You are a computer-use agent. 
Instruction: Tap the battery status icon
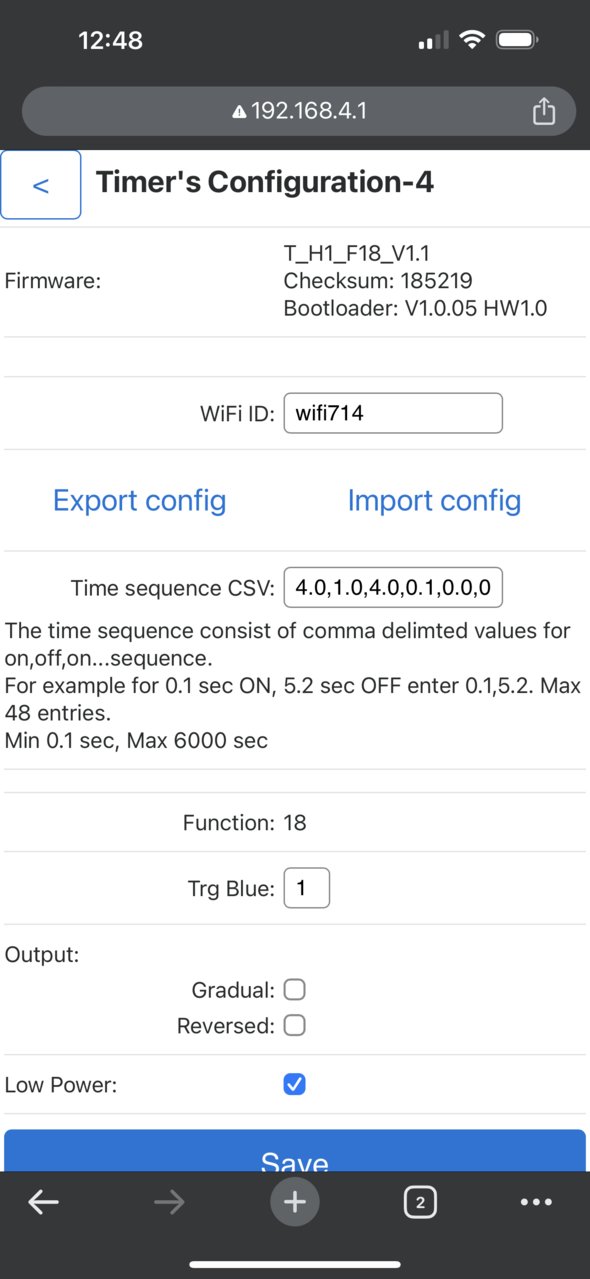[x=519, y=40]
